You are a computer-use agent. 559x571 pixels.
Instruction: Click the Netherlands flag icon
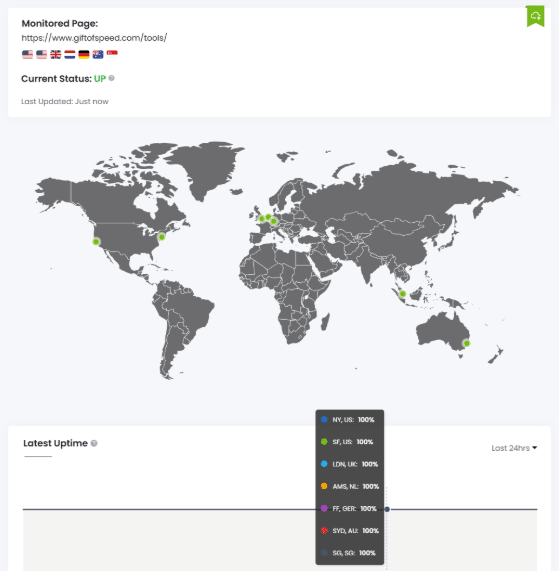tap(70, 55)
